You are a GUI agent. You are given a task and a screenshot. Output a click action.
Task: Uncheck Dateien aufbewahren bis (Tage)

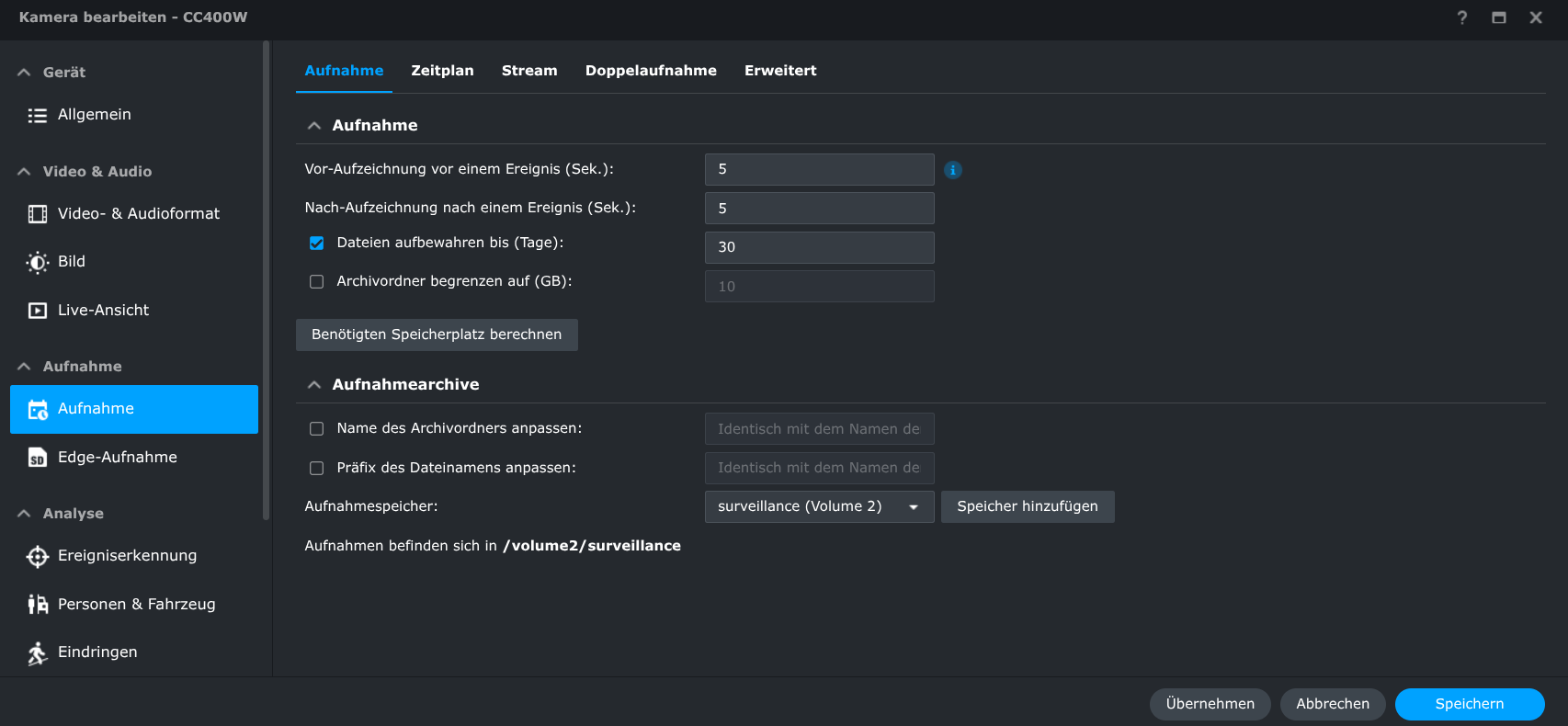click(317, 244)
